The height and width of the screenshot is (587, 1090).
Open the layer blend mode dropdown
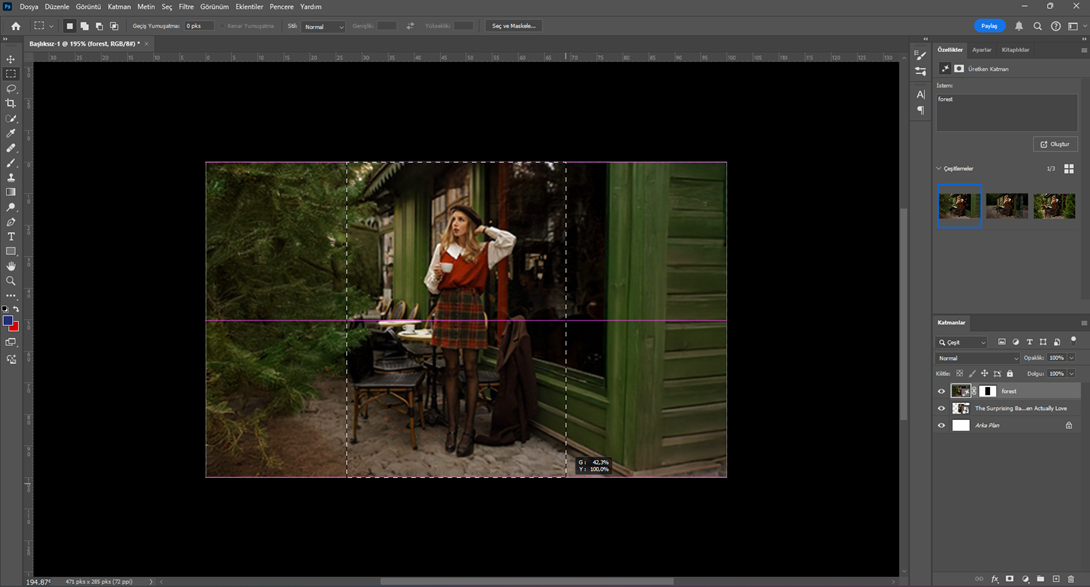[977, 357]
